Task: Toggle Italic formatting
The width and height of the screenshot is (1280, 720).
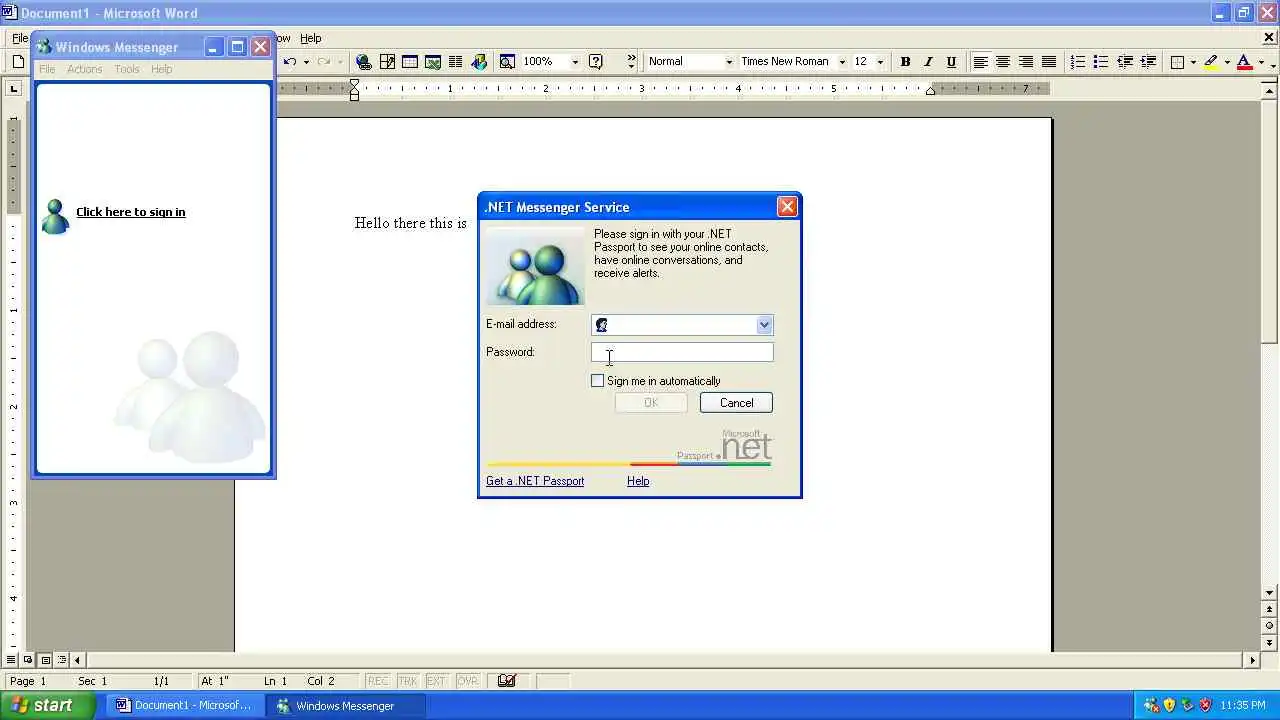Action: tap(928, 62)
